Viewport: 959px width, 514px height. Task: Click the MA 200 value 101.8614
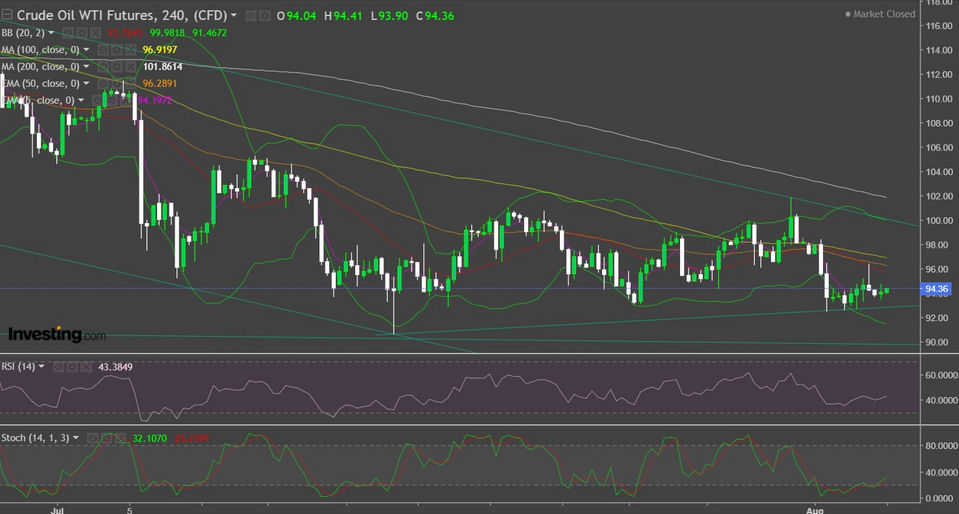(x=163, y=67)
